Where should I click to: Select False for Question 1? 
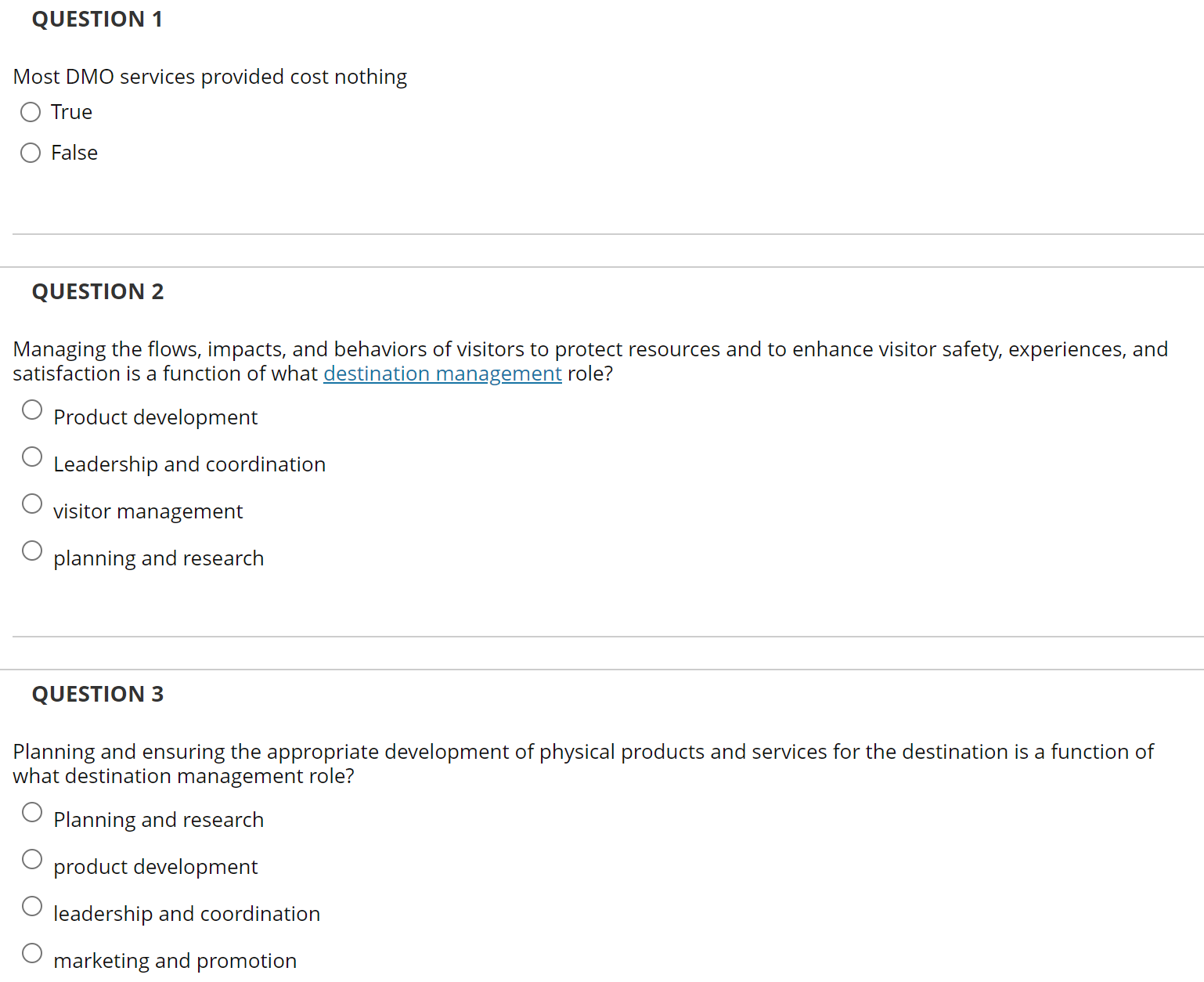pos(31,153)
